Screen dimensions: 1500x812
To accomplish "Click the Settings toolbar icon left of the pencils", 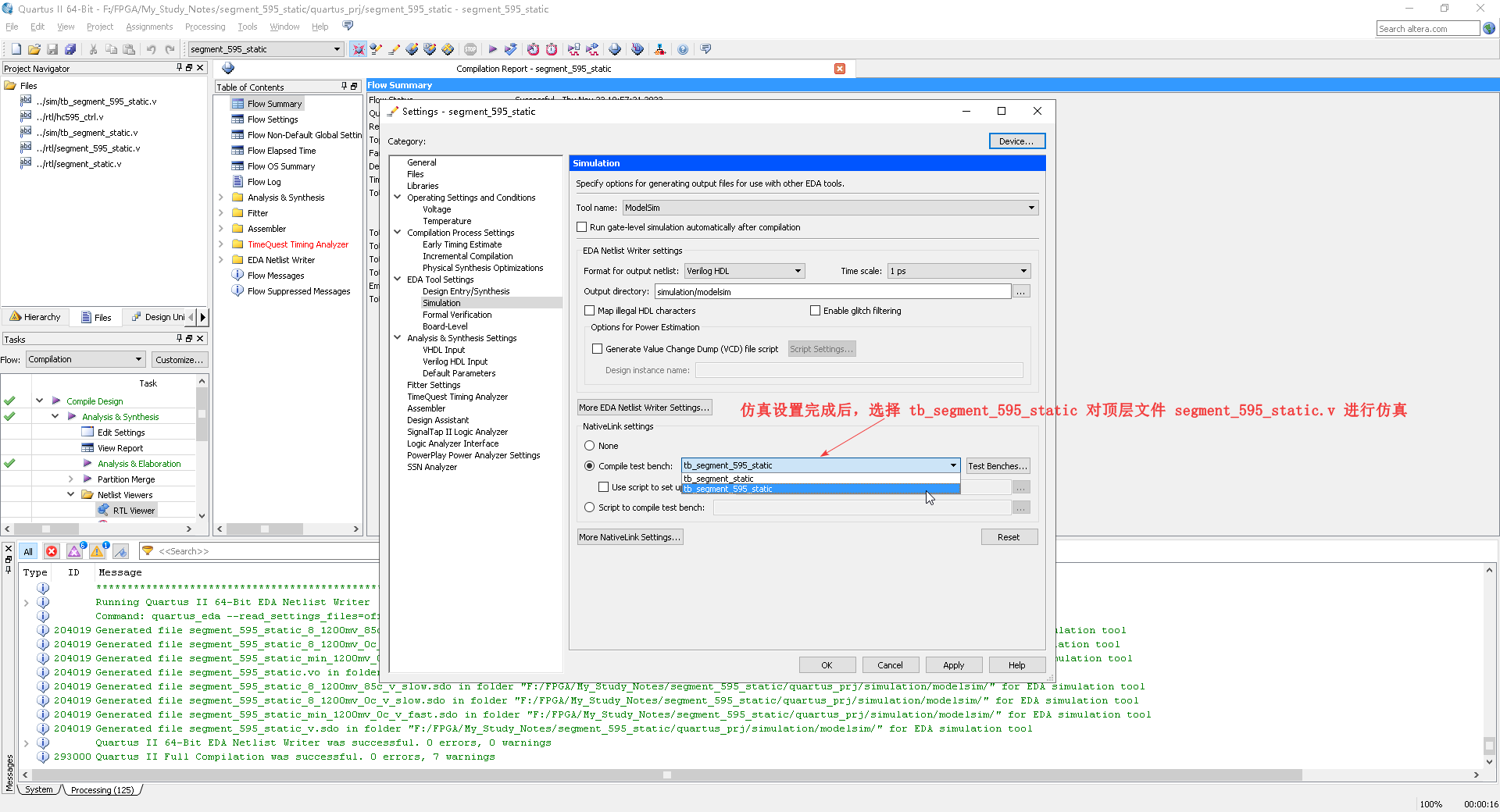I will pos(358,49).
